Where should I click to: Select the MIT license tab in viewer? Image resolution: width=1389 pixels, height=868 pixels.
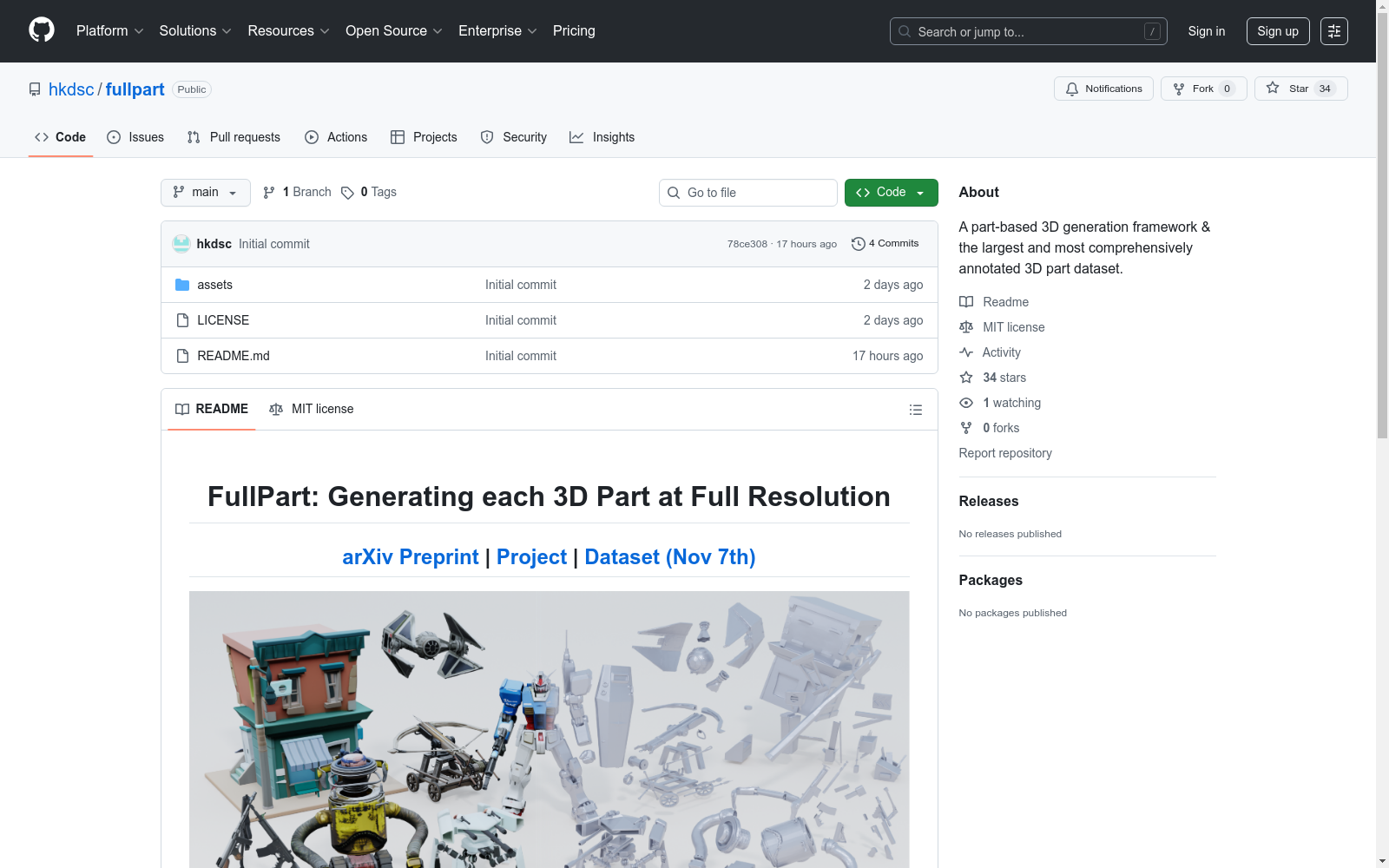312,410
